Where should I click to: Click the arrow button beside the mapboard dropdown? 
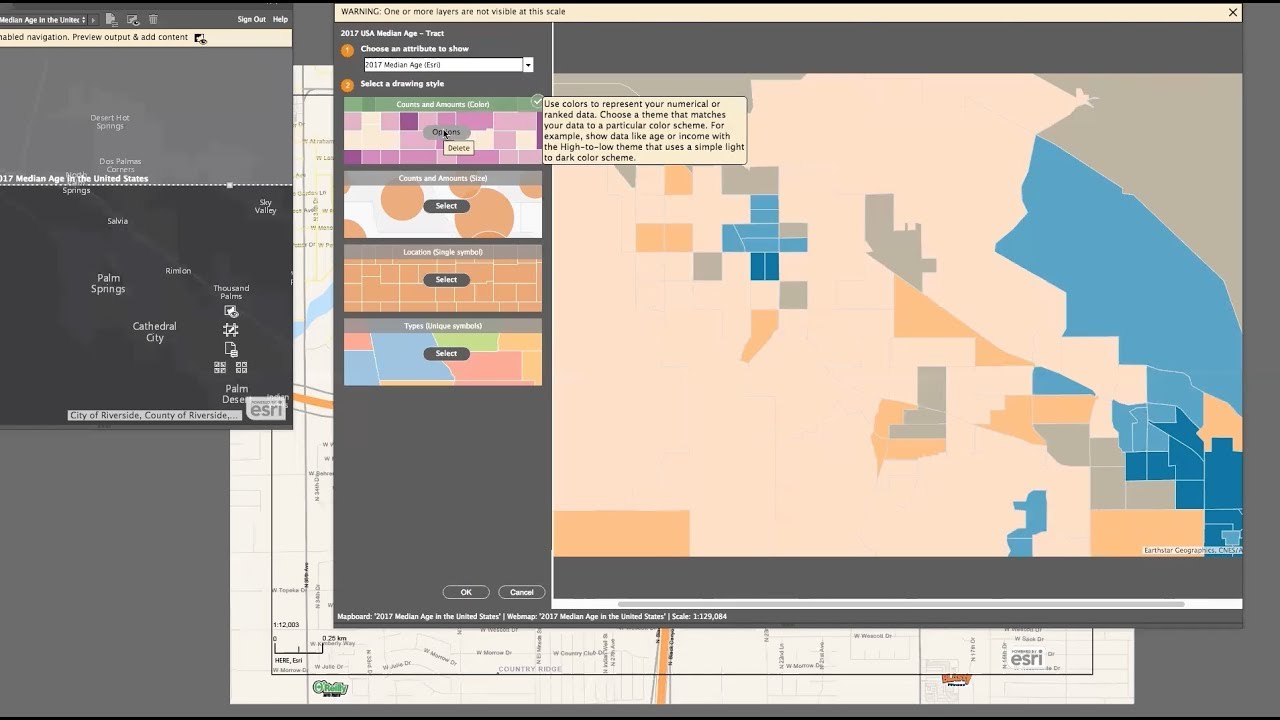click(x=93, y=19)
